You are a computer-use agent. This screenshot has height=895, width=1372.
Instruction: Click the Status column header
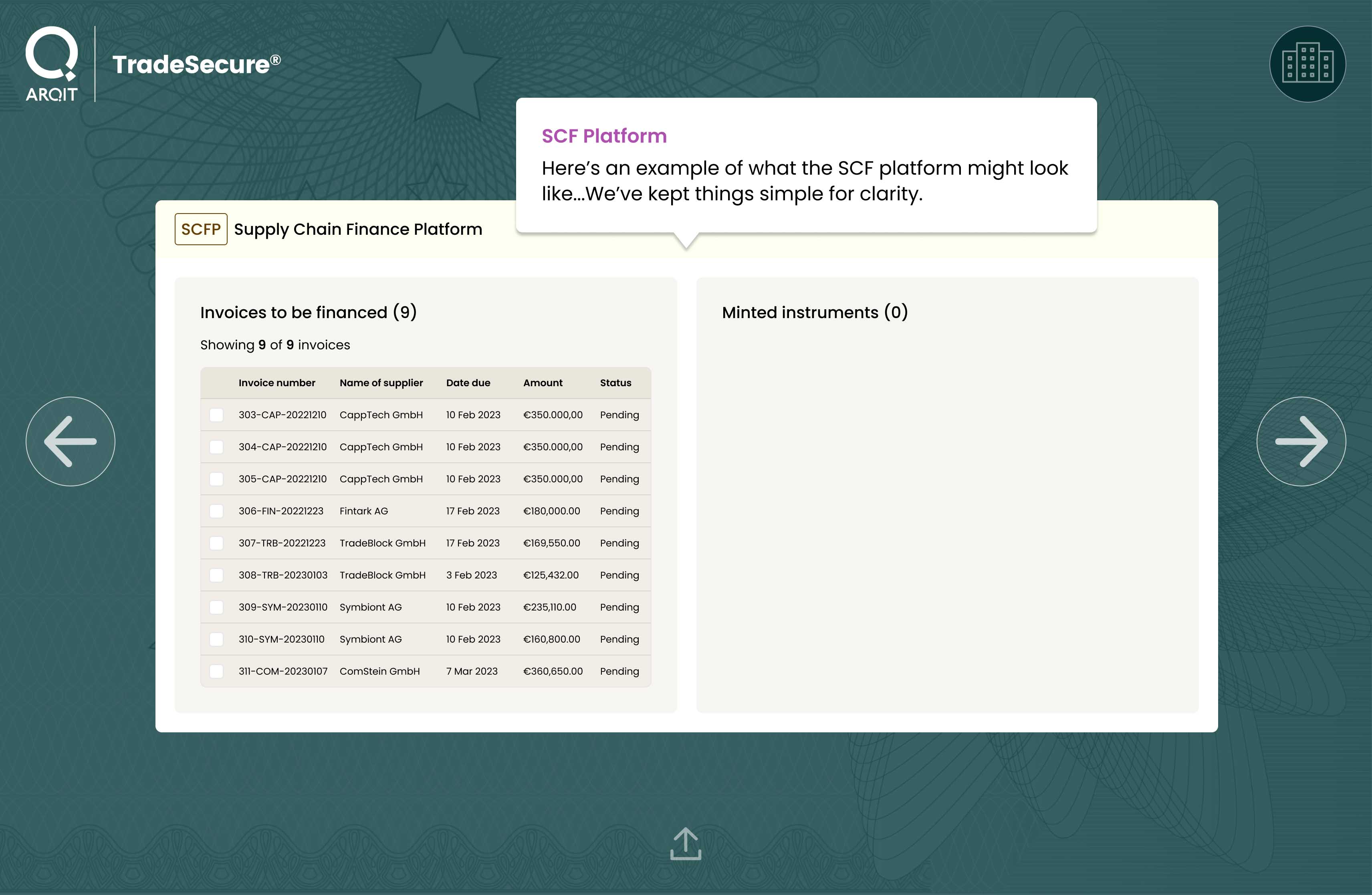tap(615, 383)
